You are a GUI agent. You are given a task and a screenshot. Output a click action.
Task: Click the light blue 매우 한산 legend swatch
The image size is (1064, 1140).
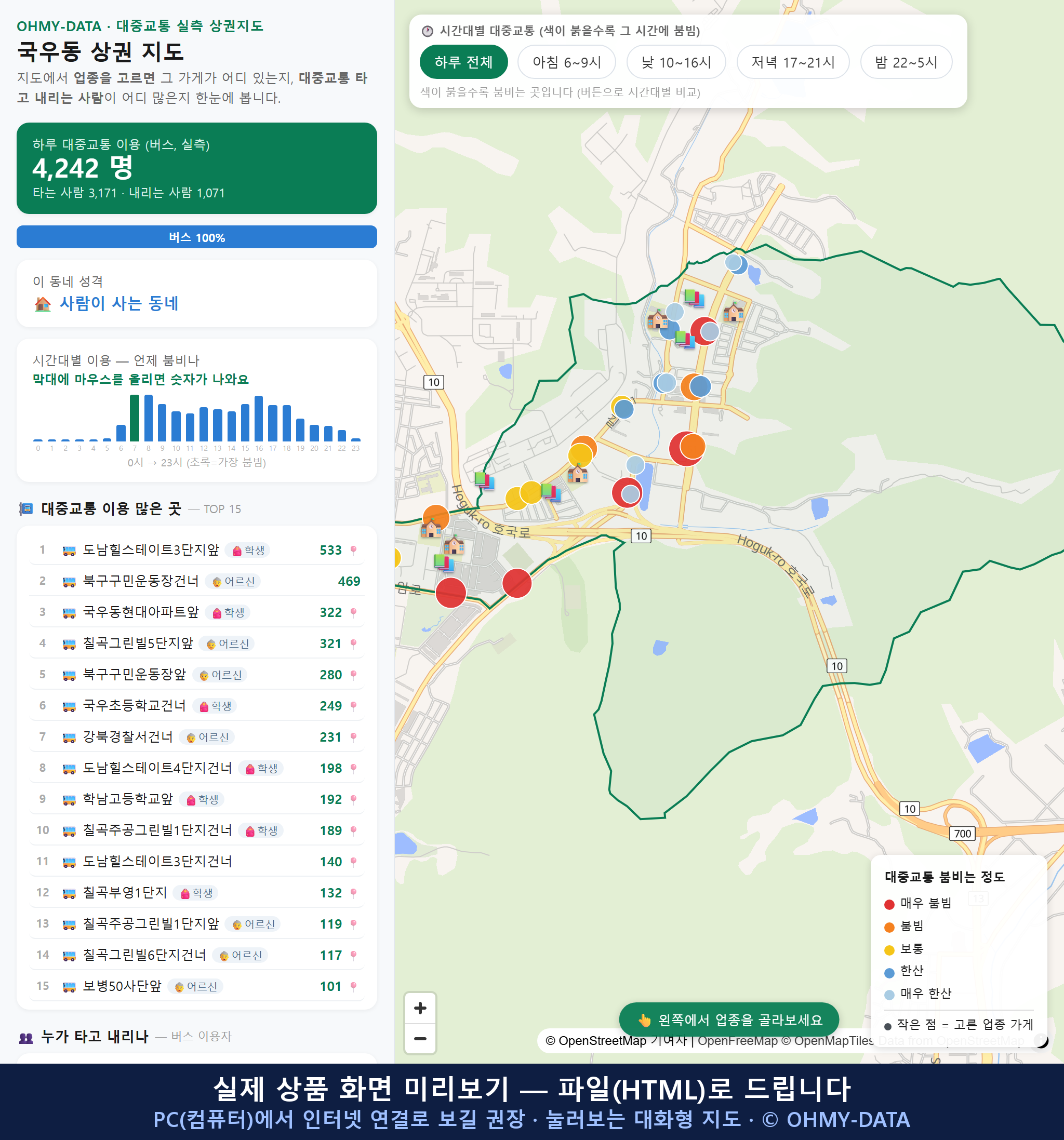[x=889, y=995]
